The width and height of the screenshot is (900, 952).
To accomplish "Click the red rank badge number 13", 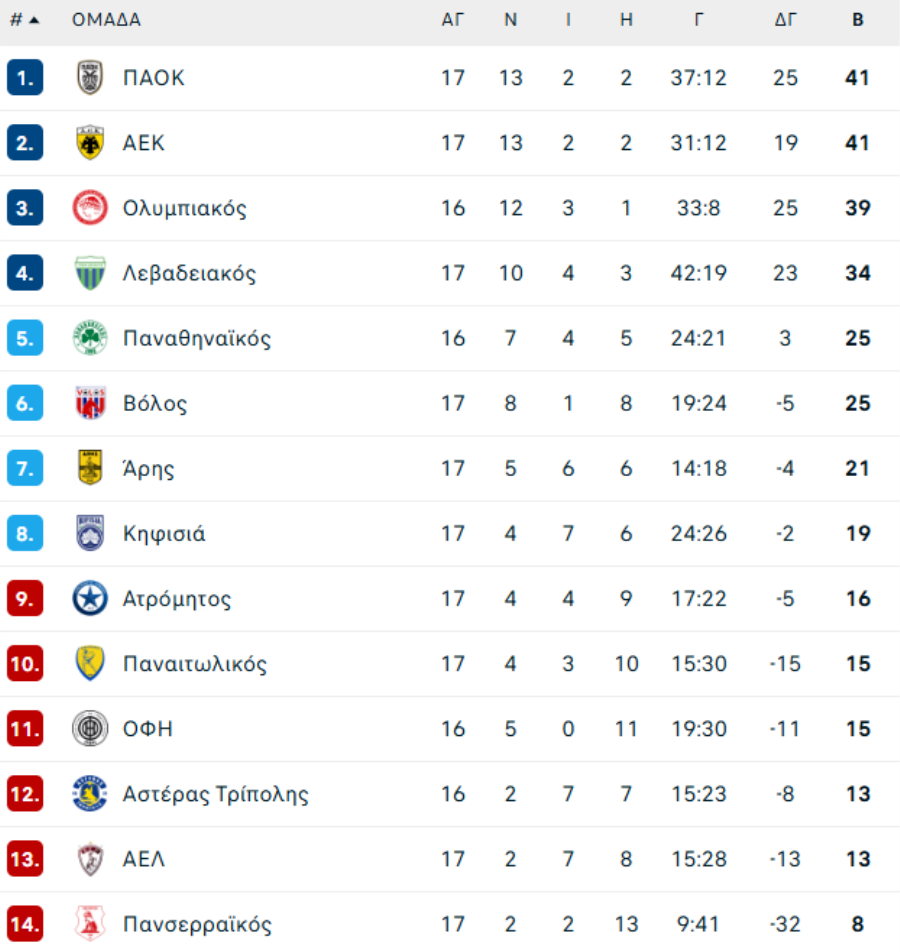I will pyautogui.click(x=25, y=859).
